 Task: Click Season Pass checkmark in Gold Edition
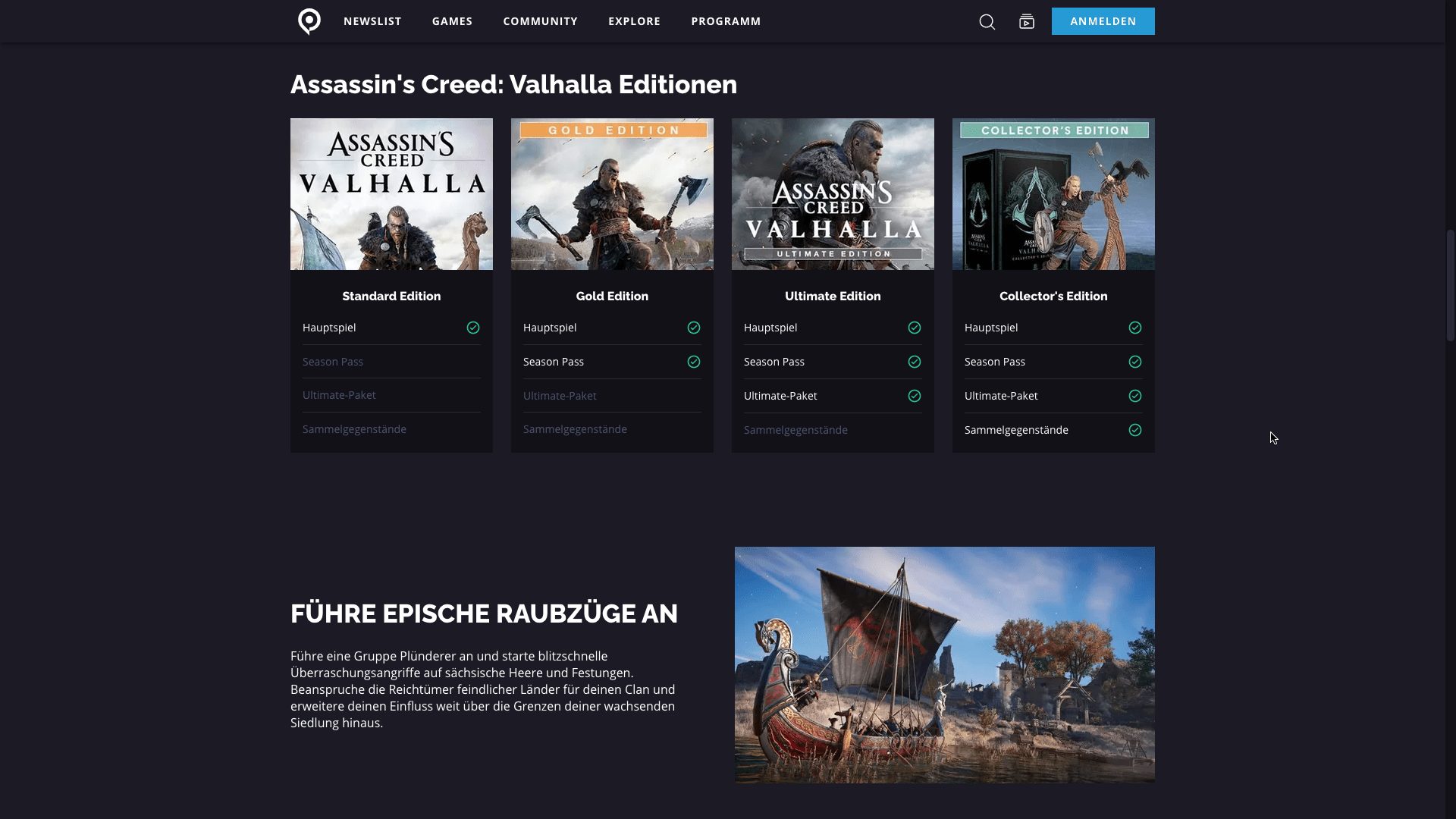coord(694,362)
